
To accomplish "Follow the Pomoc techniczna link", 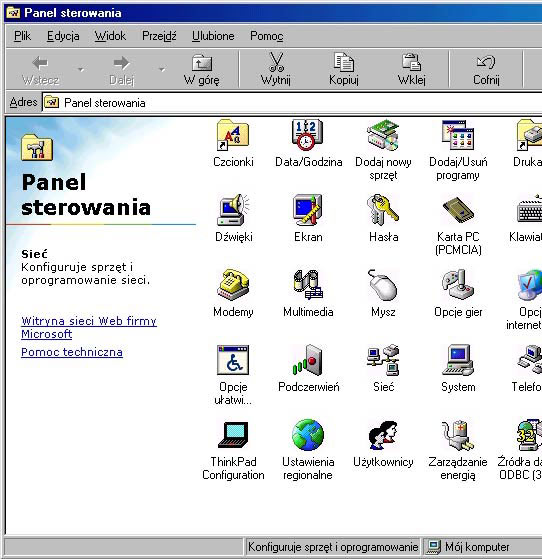I will 72,352.
